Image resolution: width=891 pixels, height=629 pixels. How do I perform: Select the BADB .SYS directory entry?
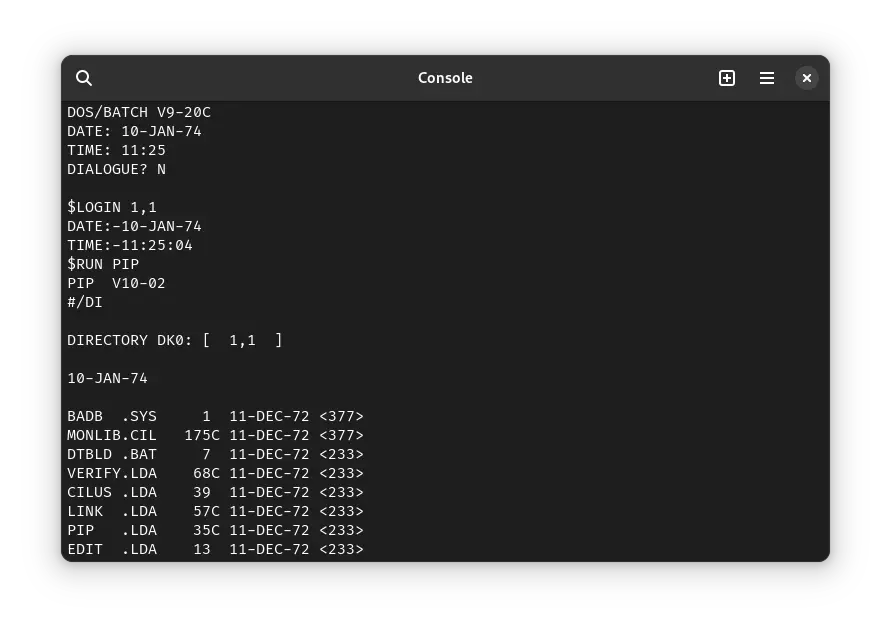tap(215, 416)
